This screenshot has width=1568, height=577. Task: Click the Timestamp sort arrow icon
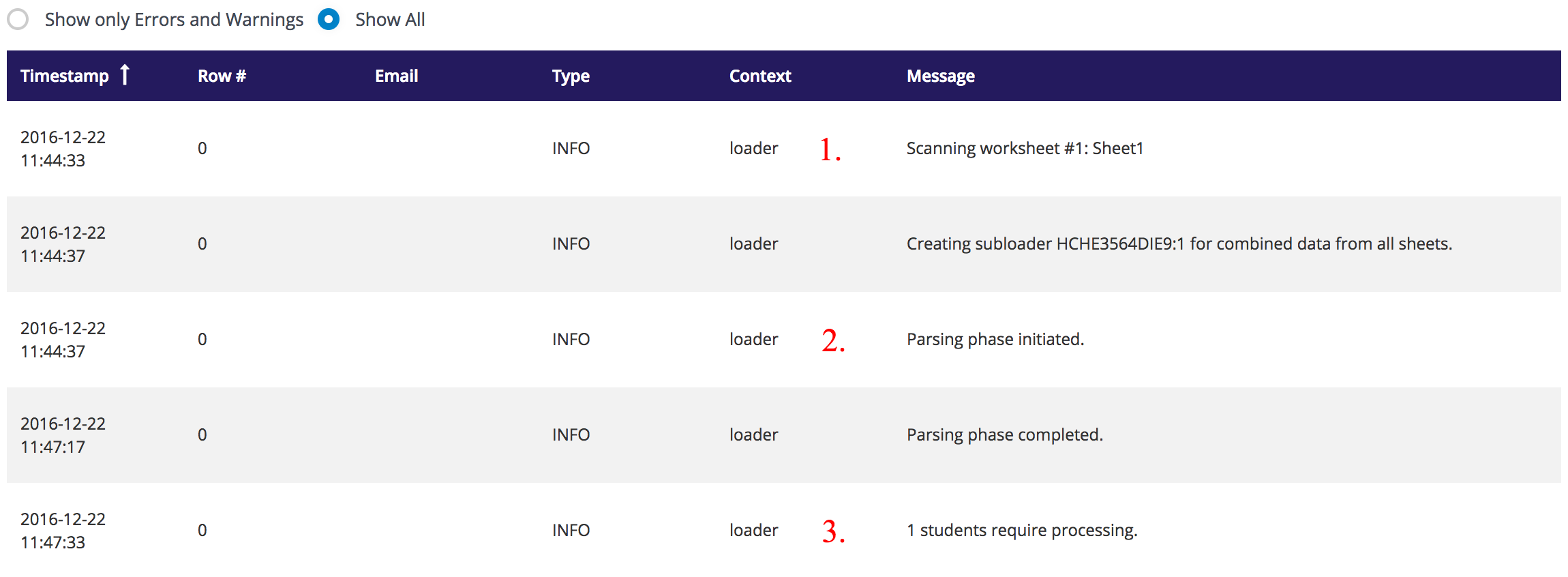point(125,74)
